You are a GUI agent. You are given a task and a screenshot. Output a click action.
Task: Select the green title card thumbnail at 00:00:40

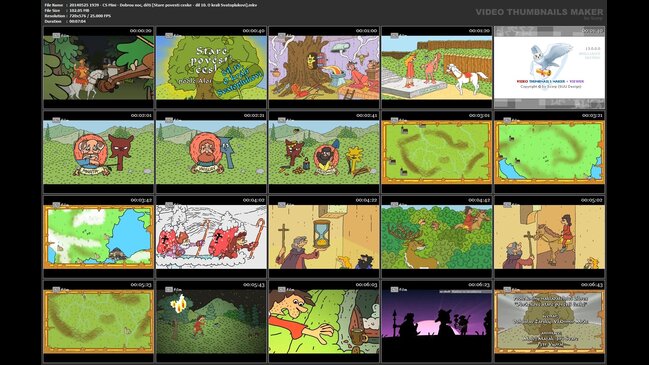211,67
